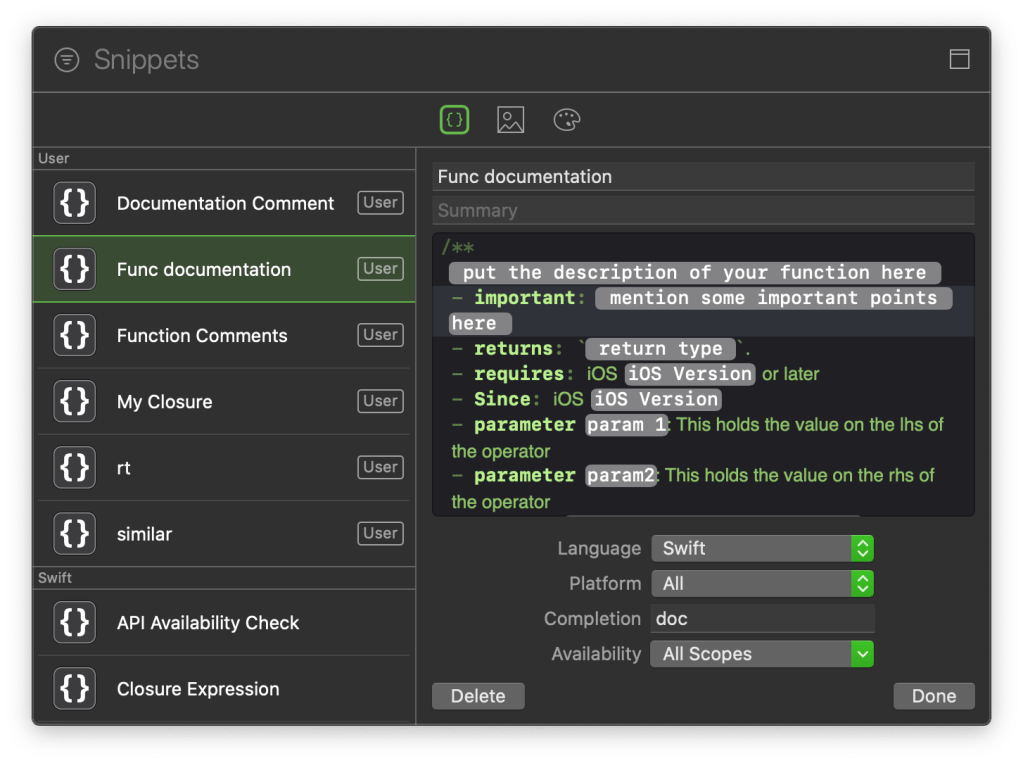Expand the Availability dropdown showing All Scopes

(x=762, y=654)
